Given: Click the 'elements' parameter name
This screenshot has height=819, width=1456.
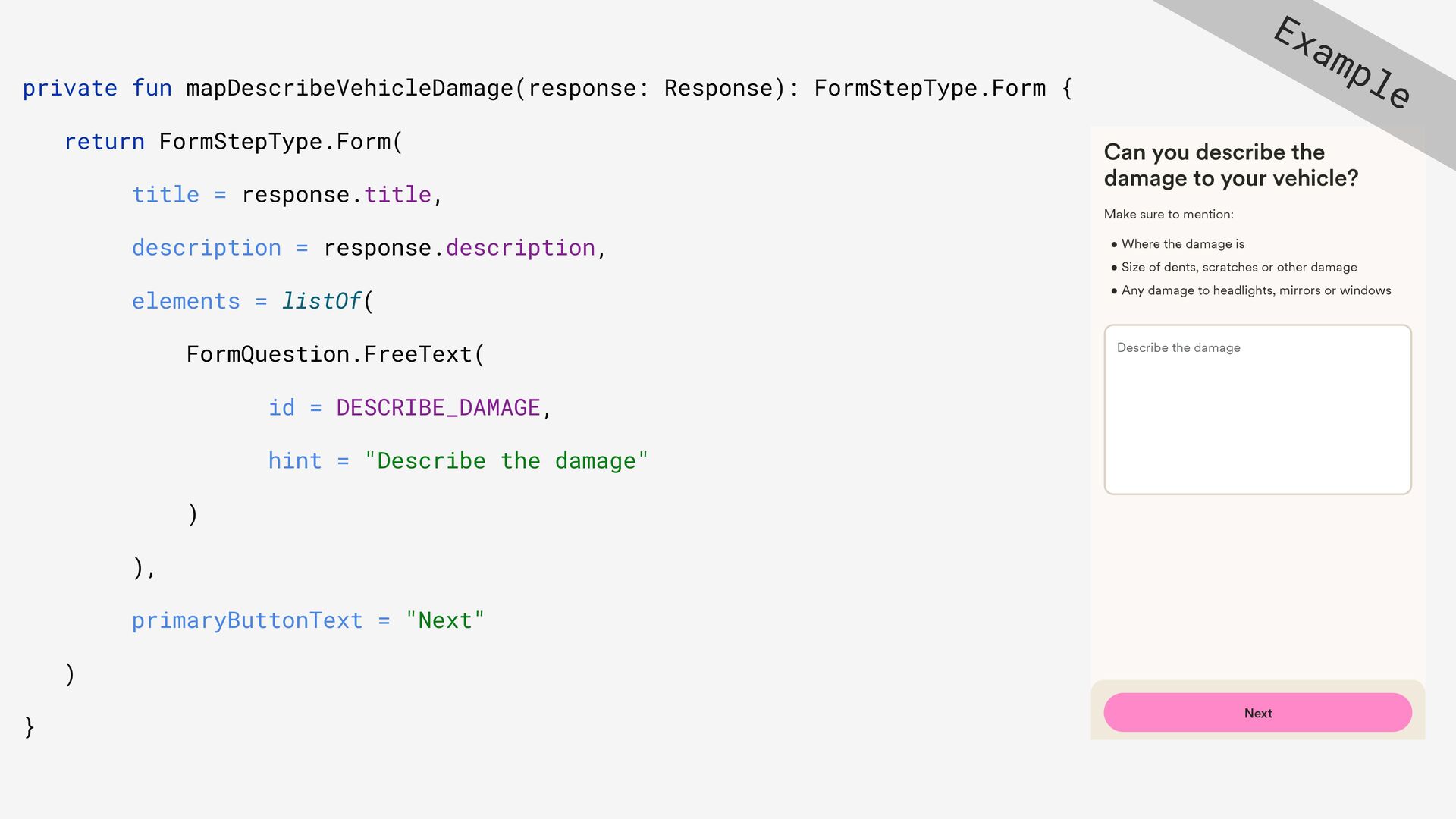Looking at the screenshot, I should (186, 302).
